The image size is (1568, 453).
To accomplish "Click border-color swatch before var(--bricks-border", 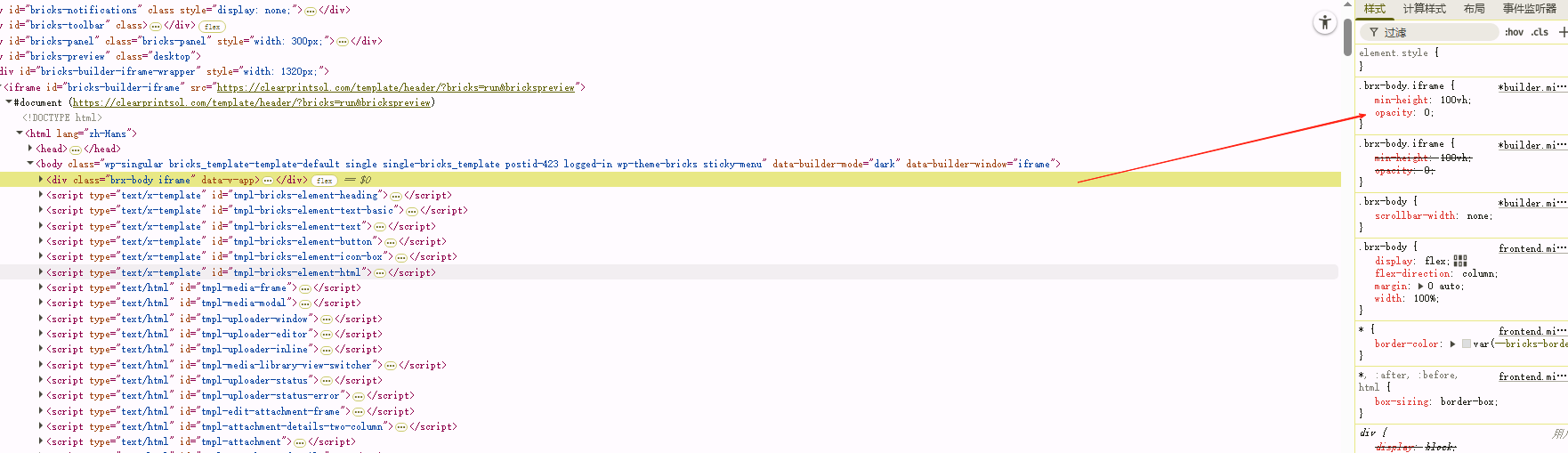I will pyautogui.click(x=1467, y=344).
